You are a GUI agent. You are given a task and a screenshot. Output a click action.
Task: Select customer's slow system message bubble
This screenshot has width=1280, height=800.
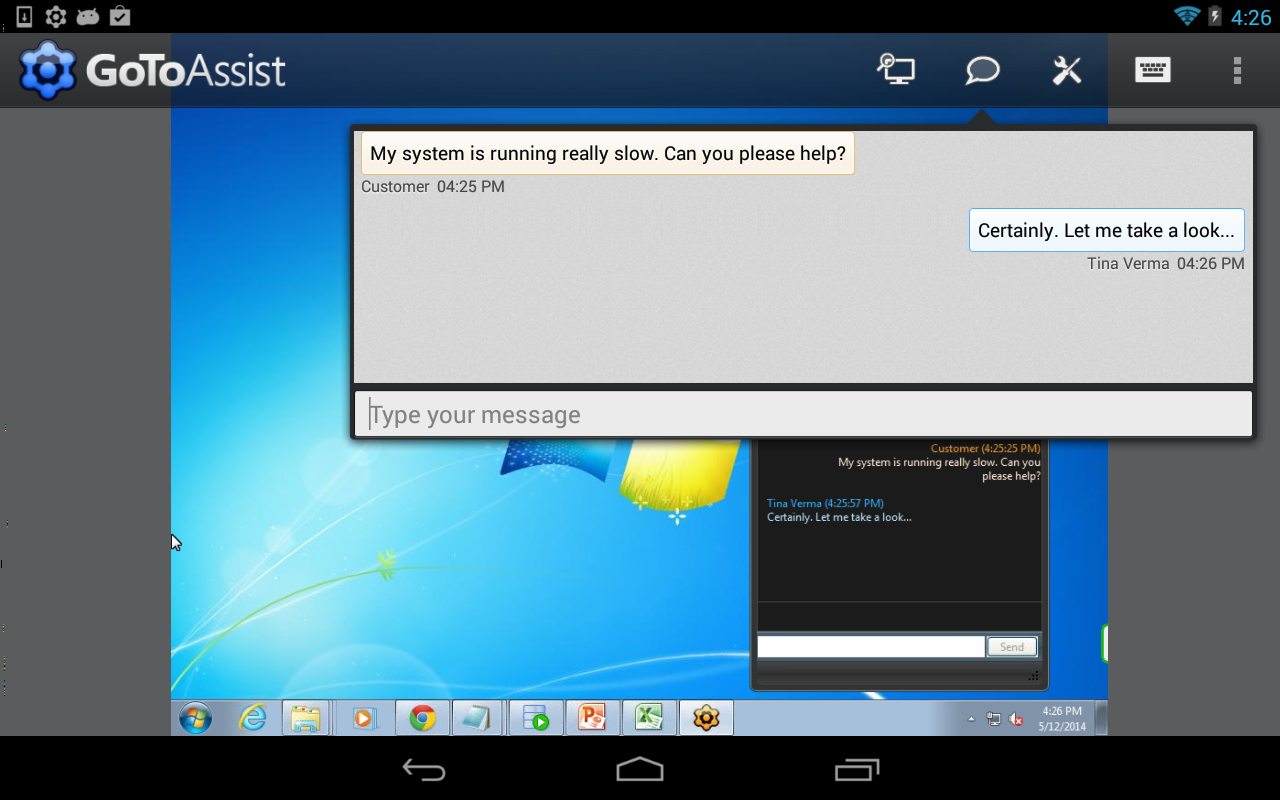[x=608, y=153]
